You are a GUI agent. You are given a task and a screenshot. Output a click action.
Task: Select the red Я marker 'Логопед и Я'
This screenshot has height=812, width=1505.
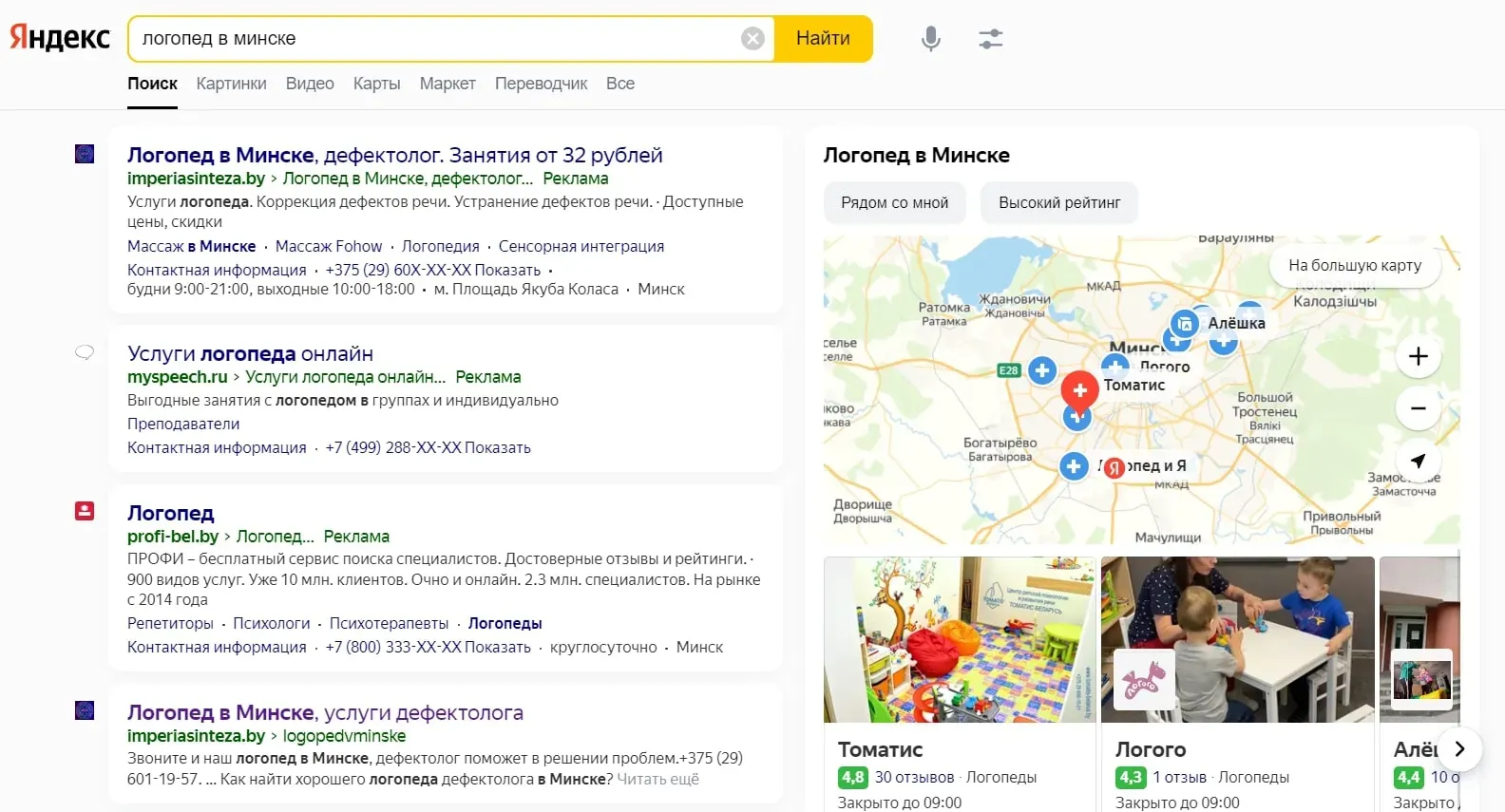click(1114, 467)
